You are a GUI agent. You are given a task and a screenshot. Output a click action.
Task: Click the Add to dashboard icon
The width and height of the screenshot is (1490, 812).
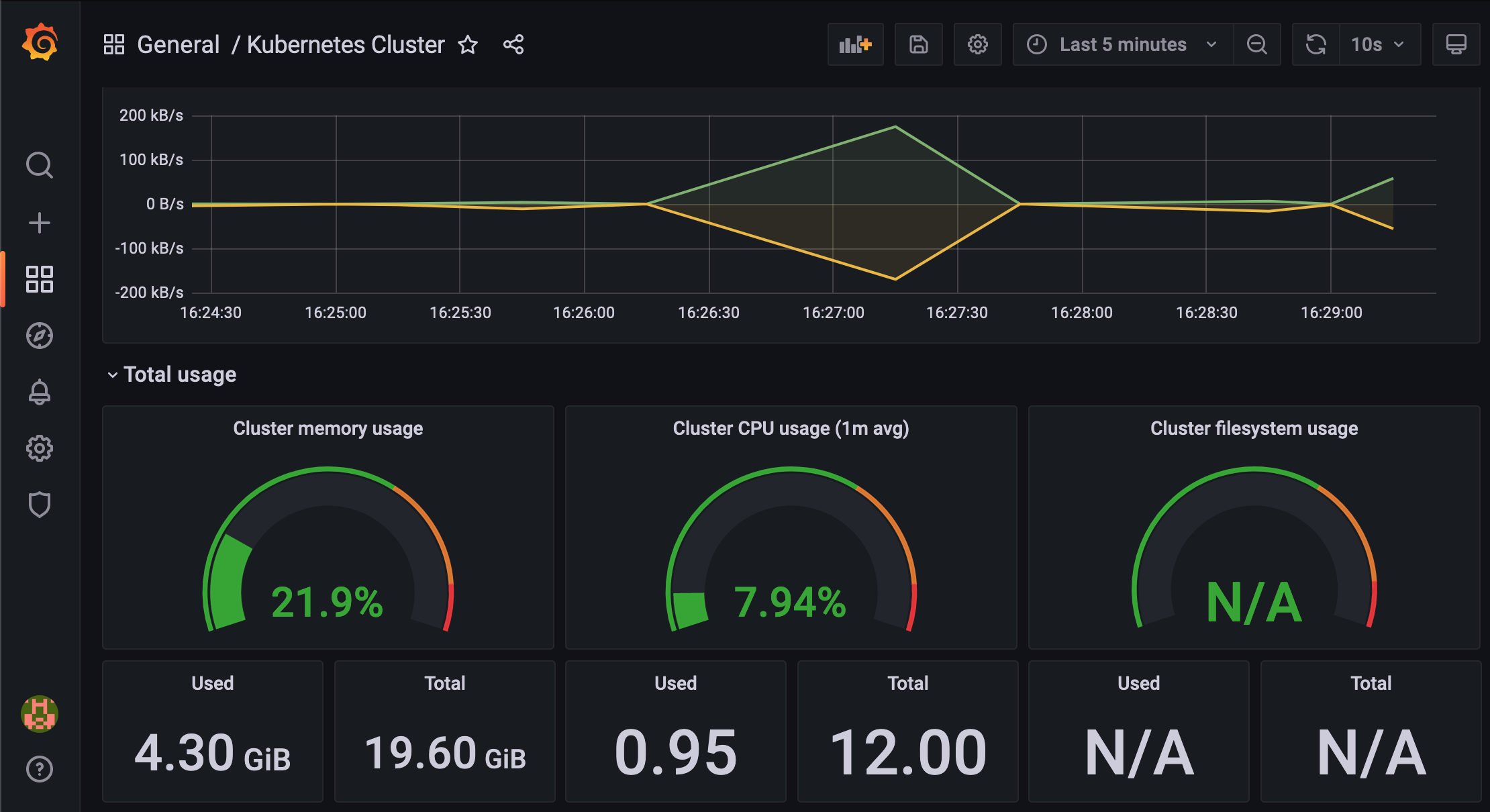(x=855, y=45)
